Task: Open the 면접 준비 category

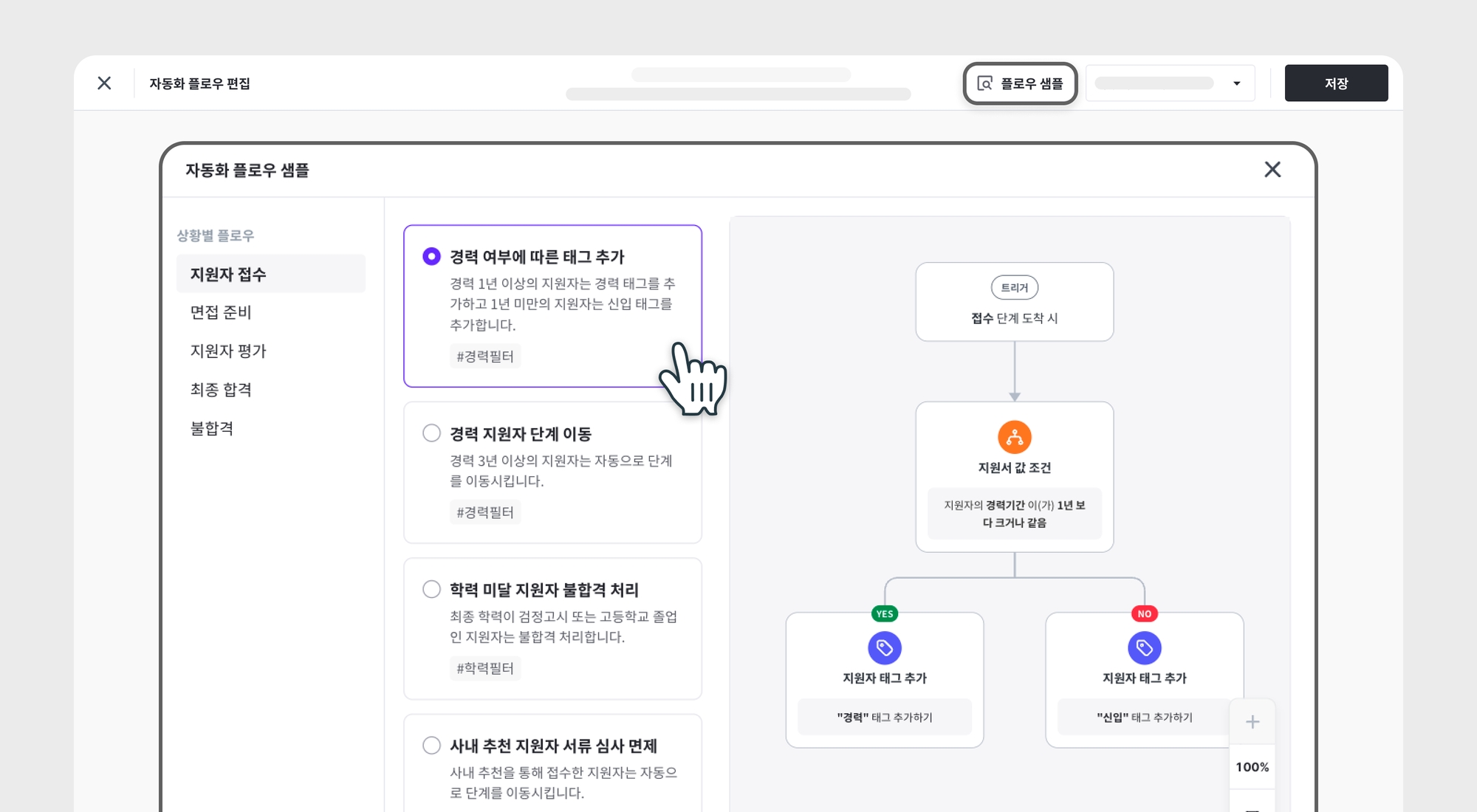Action: [221, 312]
